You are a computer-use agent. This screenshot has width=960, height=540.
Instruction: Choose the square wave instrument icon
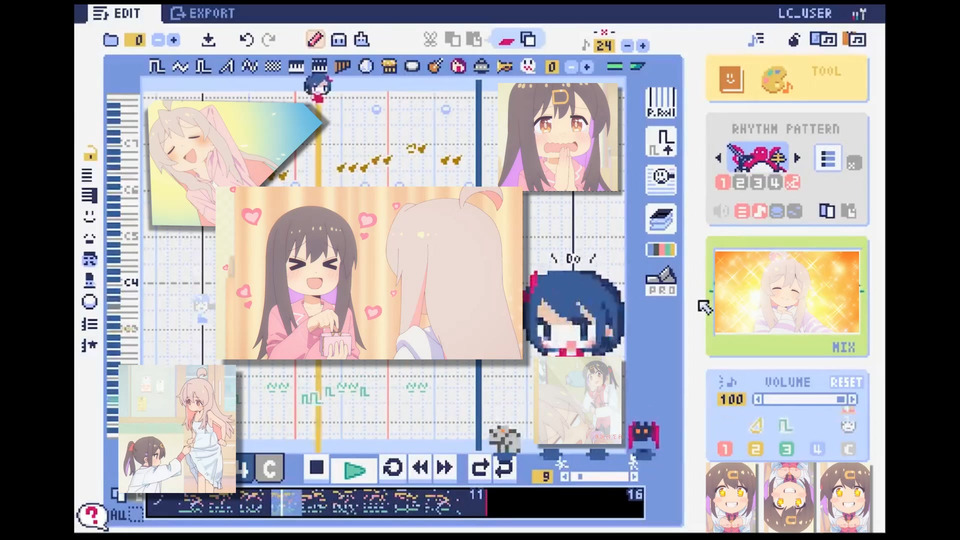[x=157, y=66]
